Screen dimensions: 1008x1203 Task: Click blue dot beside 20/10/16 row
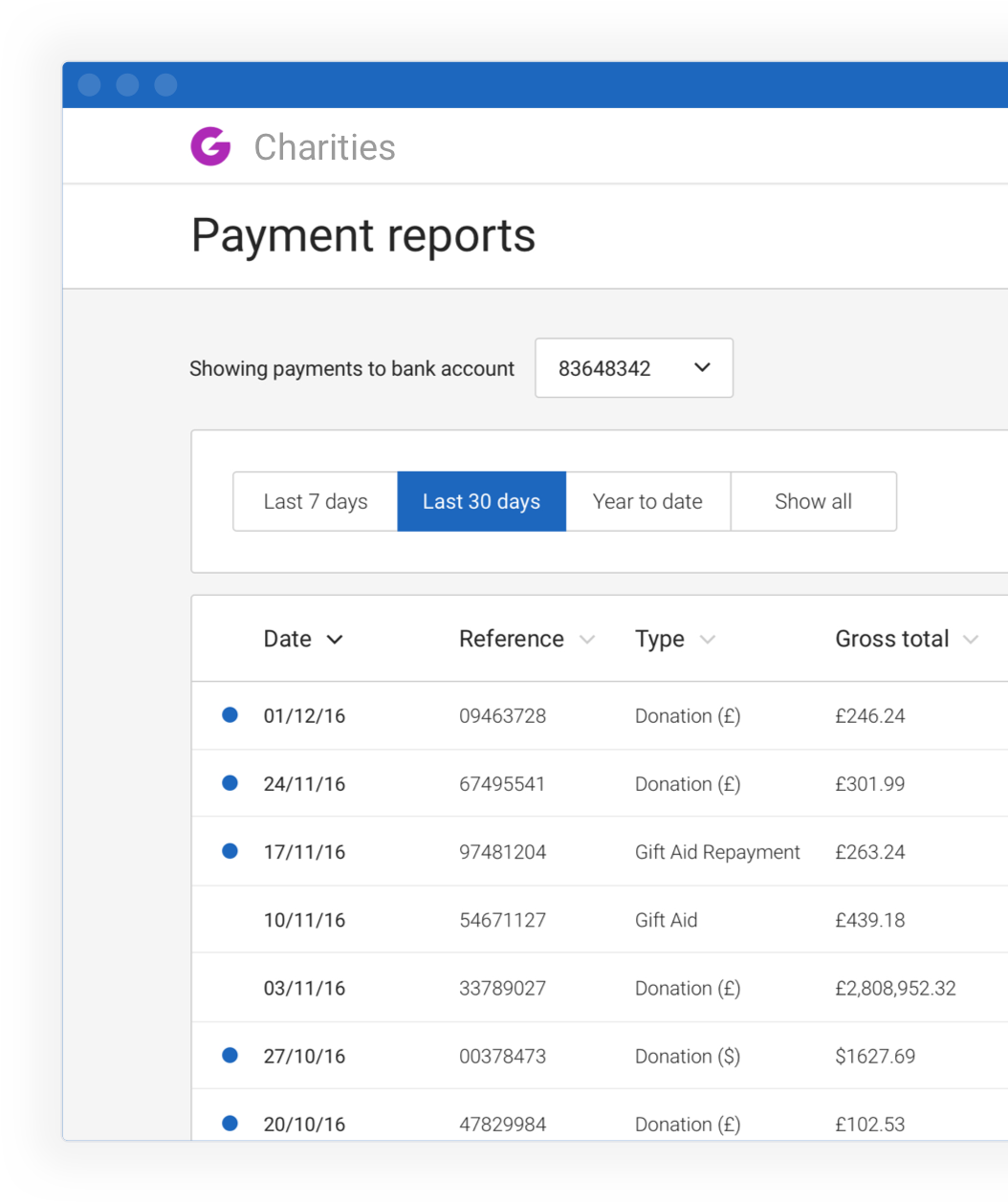[x=230, y=1124]
